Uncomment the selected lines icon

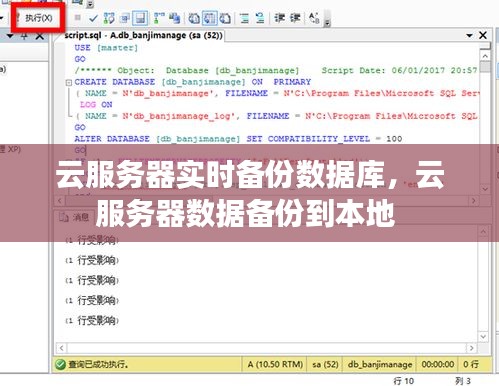(260, 18)
